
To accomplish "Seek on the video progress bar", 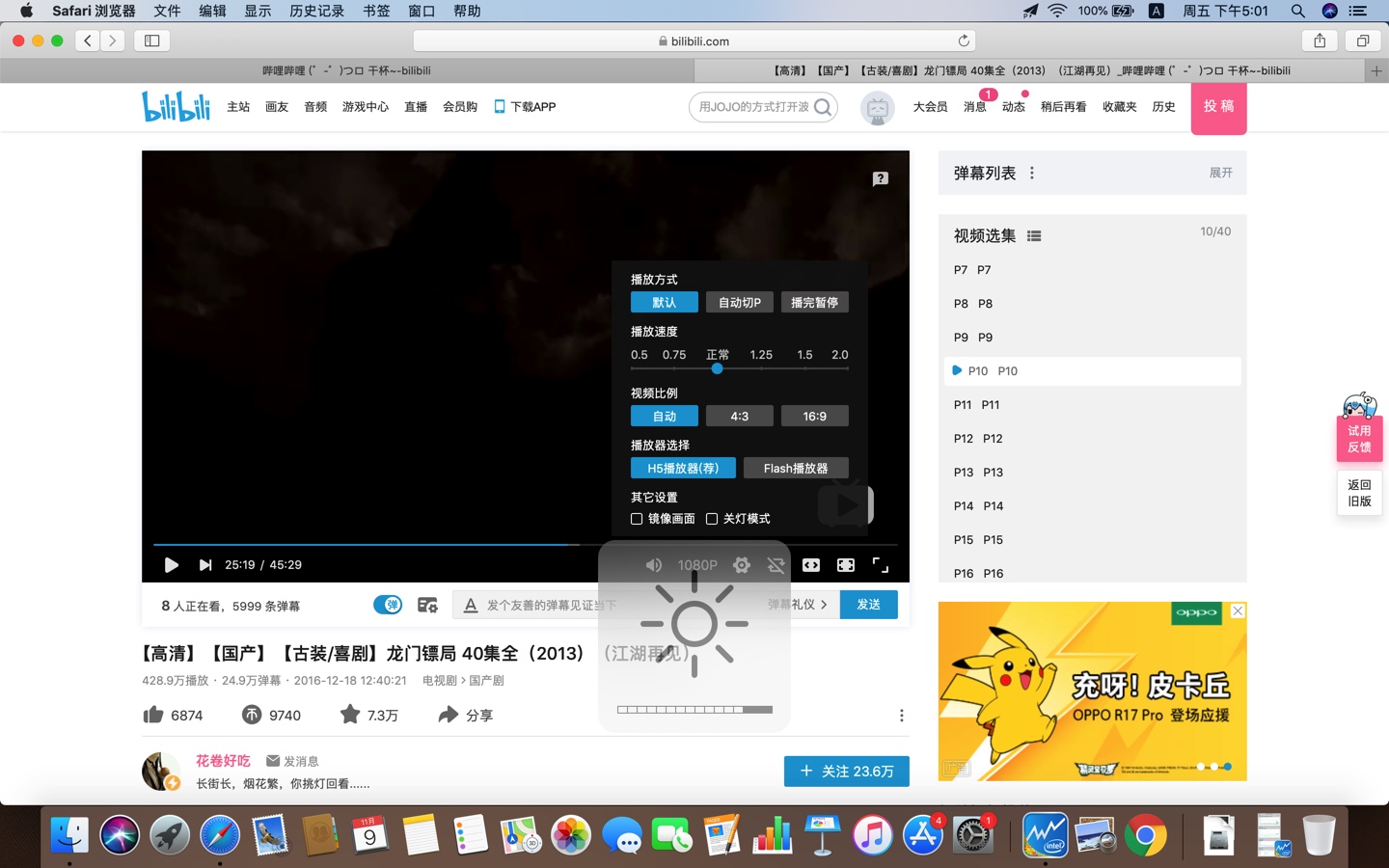I will tap(526, 545).
